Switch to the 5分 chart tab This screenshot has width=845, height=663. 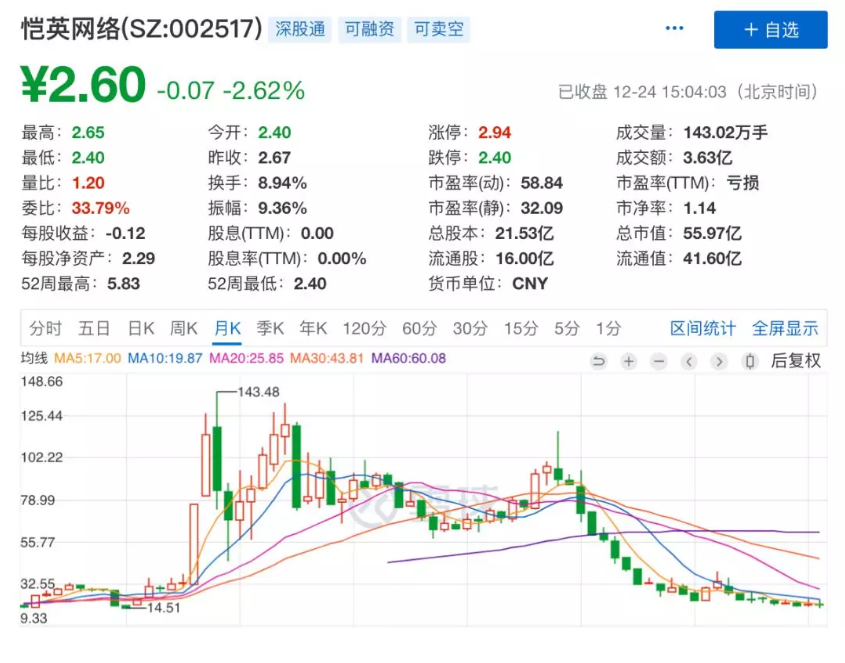(x=567, y=328)
